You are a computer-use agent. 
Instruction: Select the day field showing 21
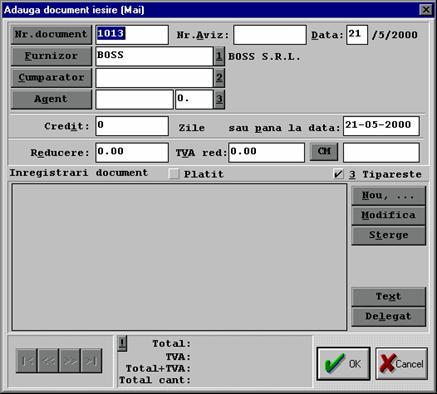[x=357, y=35]
